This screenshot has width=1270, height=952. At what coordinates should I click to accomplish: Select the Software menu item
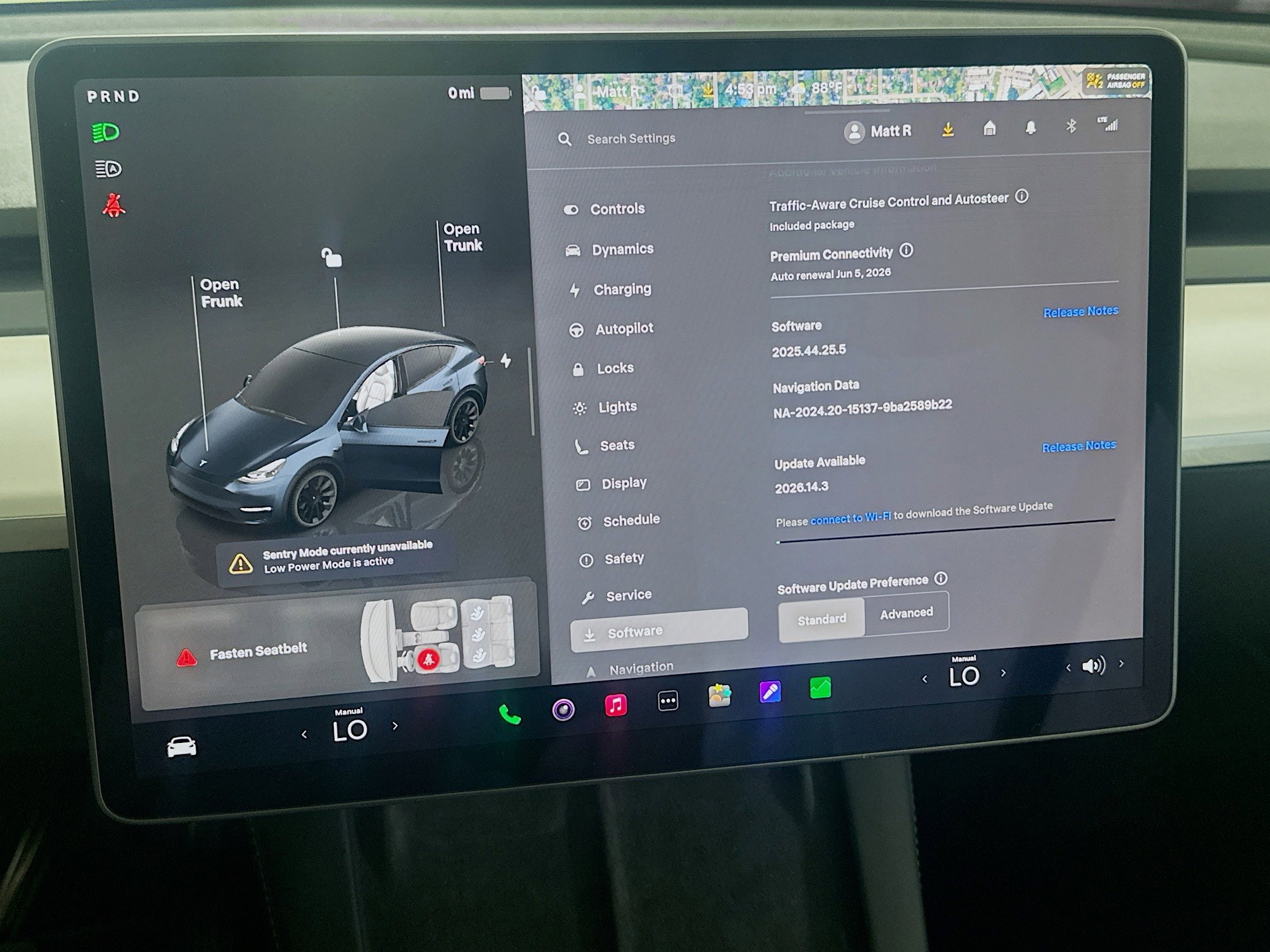point(659,630)
